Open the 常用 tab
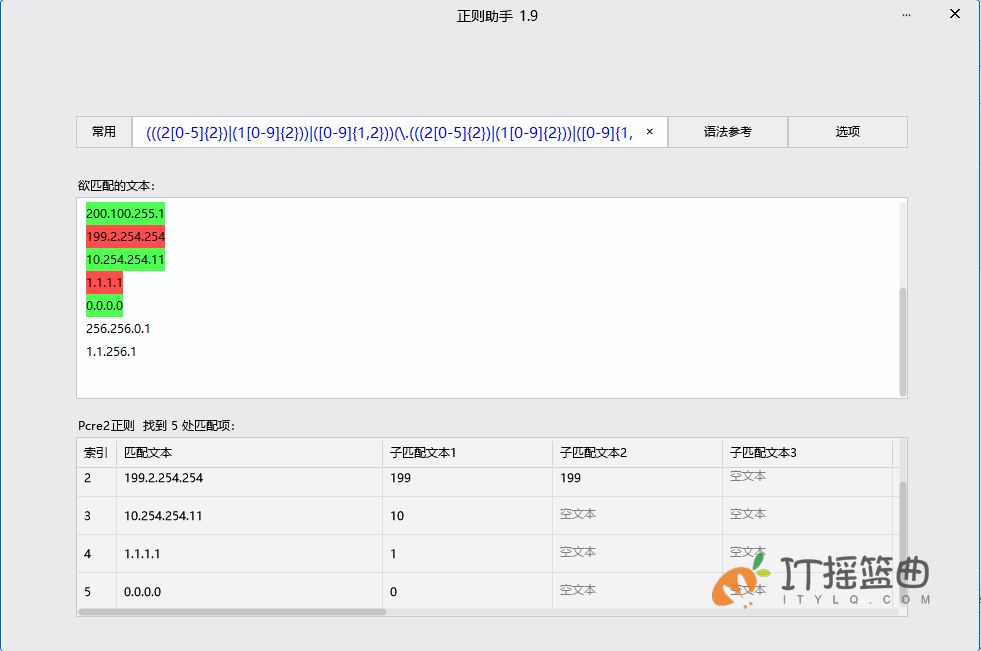 103,131
